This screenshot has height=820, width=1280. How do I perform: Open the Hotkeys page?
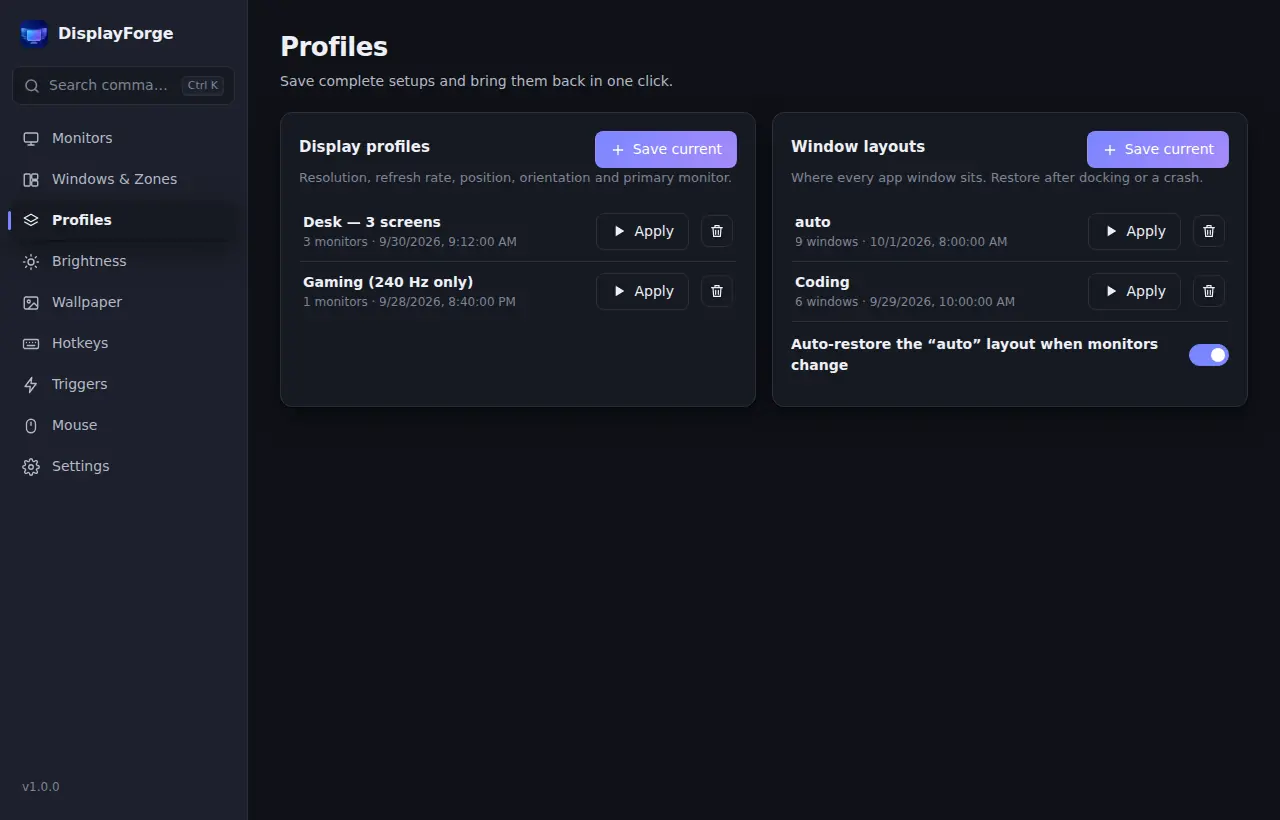(x=123, y=343)
